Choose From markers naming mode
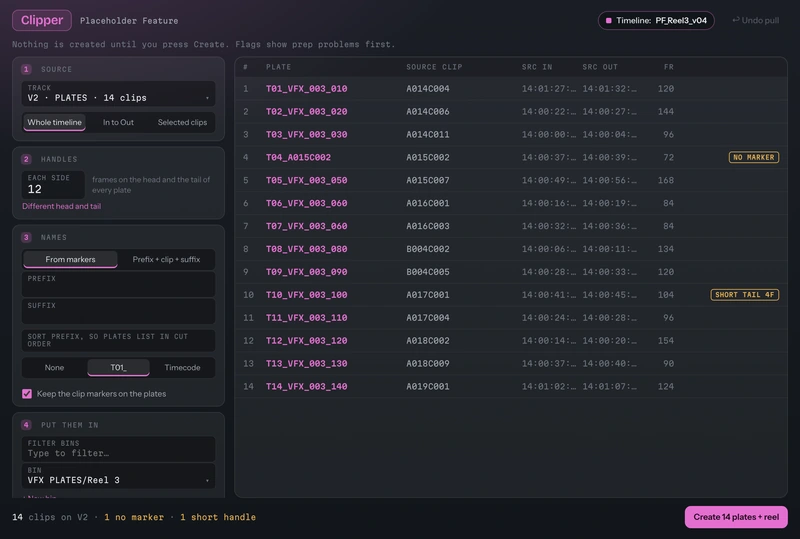Screen dimensions: 800x539 (70, 259)
